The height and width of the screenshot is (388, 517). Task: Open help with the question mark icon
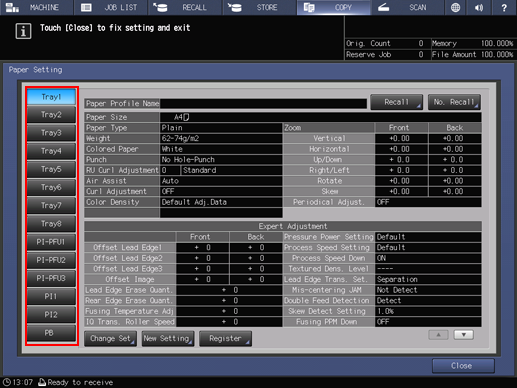pos(504,7)
